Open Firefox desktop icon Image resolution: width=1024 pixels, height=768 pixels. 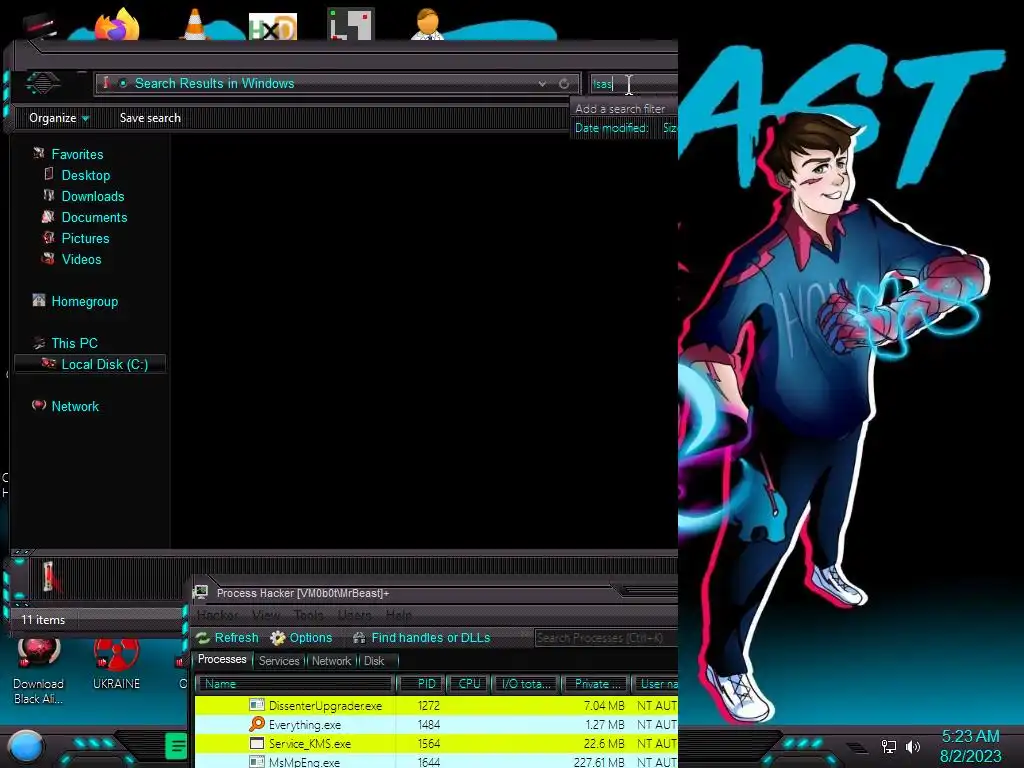[x=117, y=24]
